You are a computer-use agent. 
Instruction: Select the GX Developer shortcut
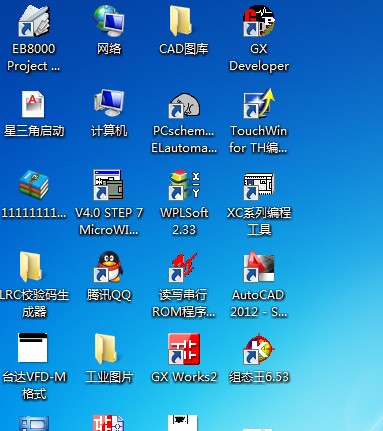(259, 21)
